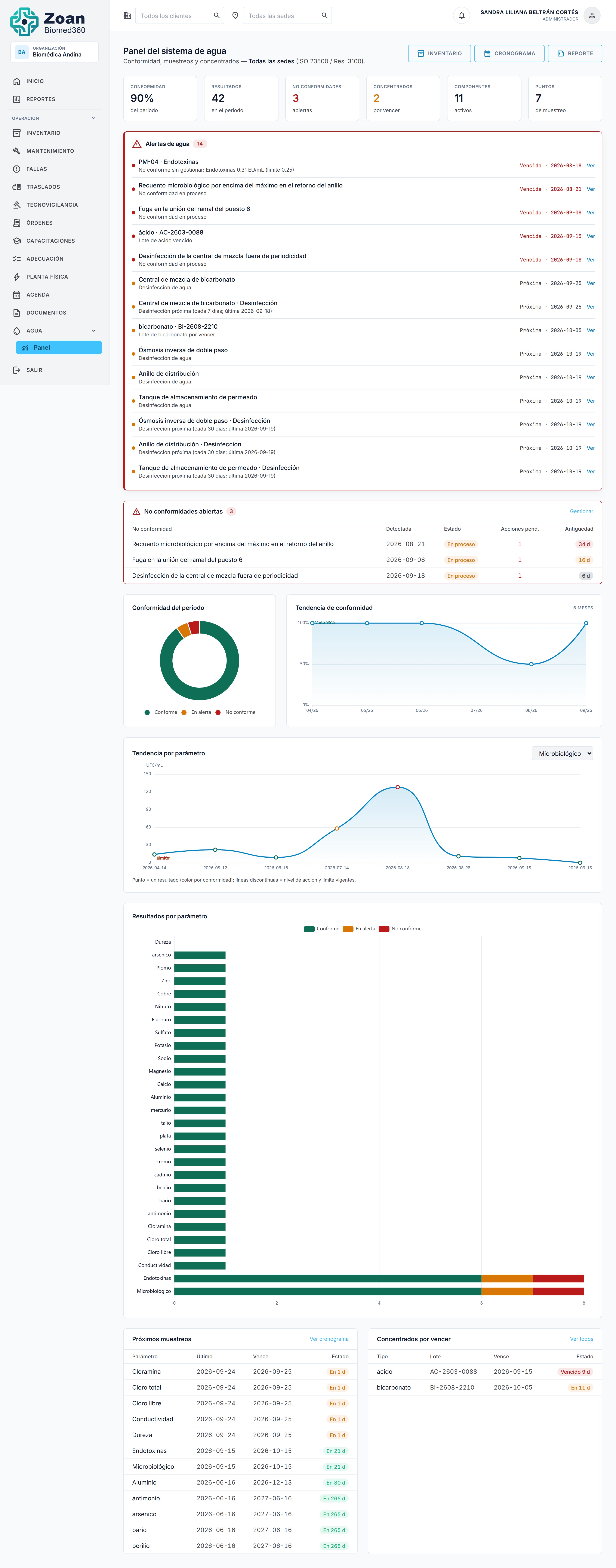
Task: Select the Panel submenu item
Action: pos(59,347)
